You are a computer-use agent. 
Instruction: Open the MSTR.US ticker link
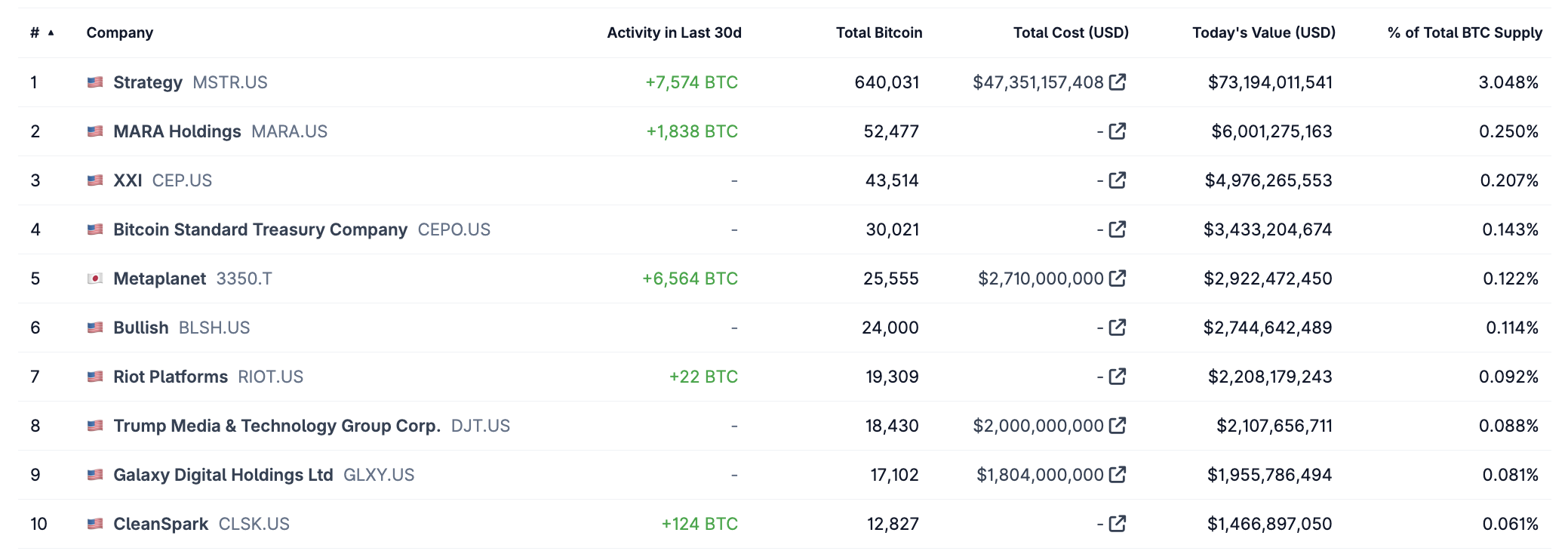click(230, 83)
